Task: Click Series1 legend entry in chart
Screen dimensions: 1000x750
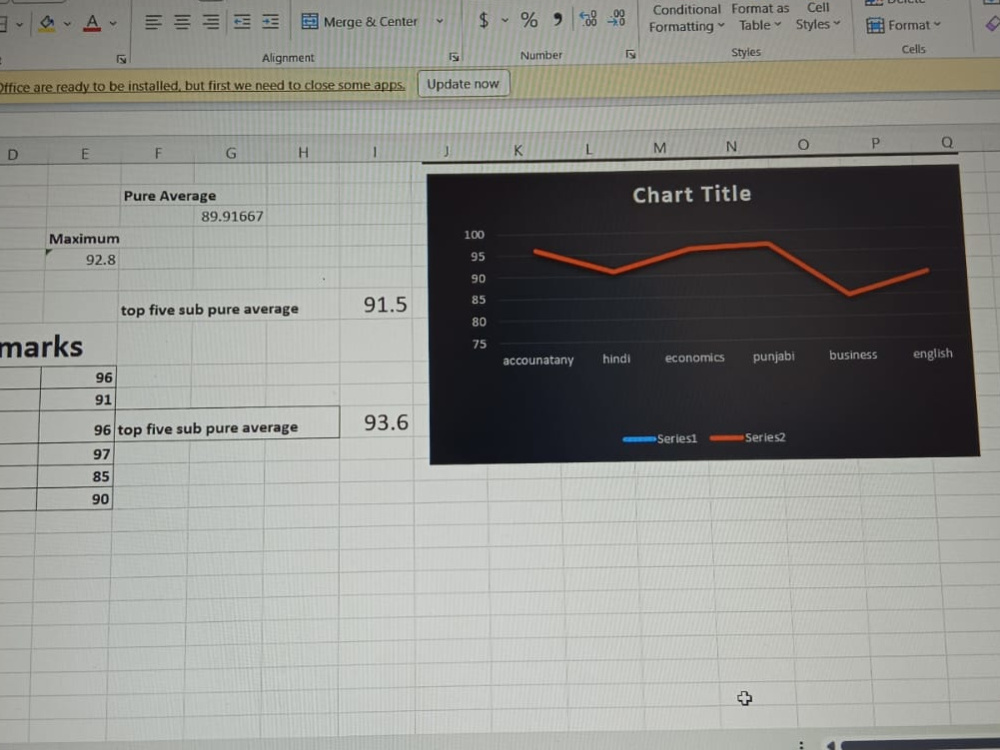Action: pos(660,439)
